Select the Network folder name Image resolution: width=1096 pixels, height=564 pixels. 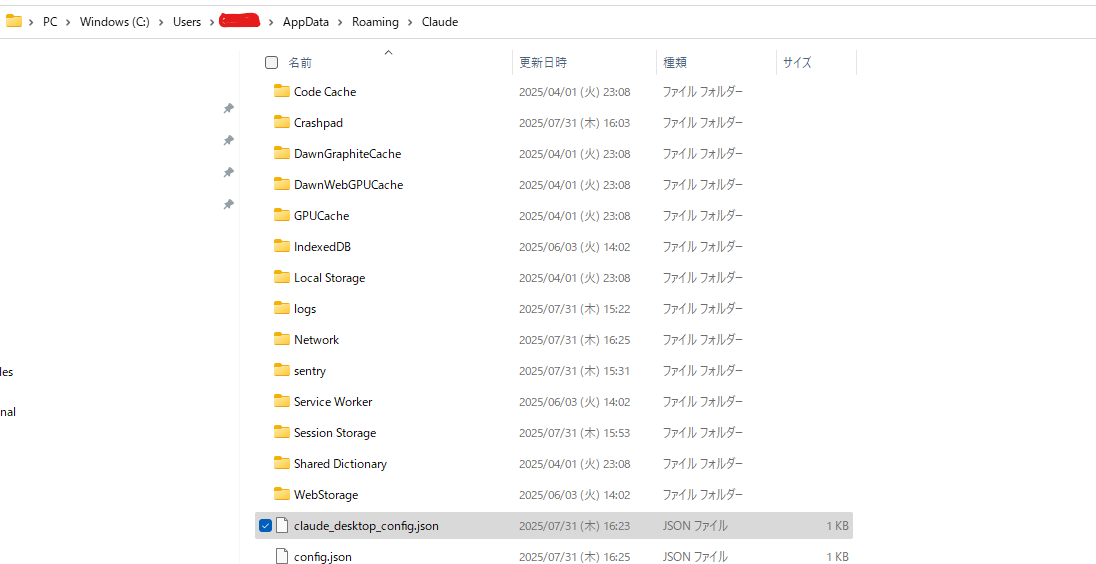[x=317, y=339]
